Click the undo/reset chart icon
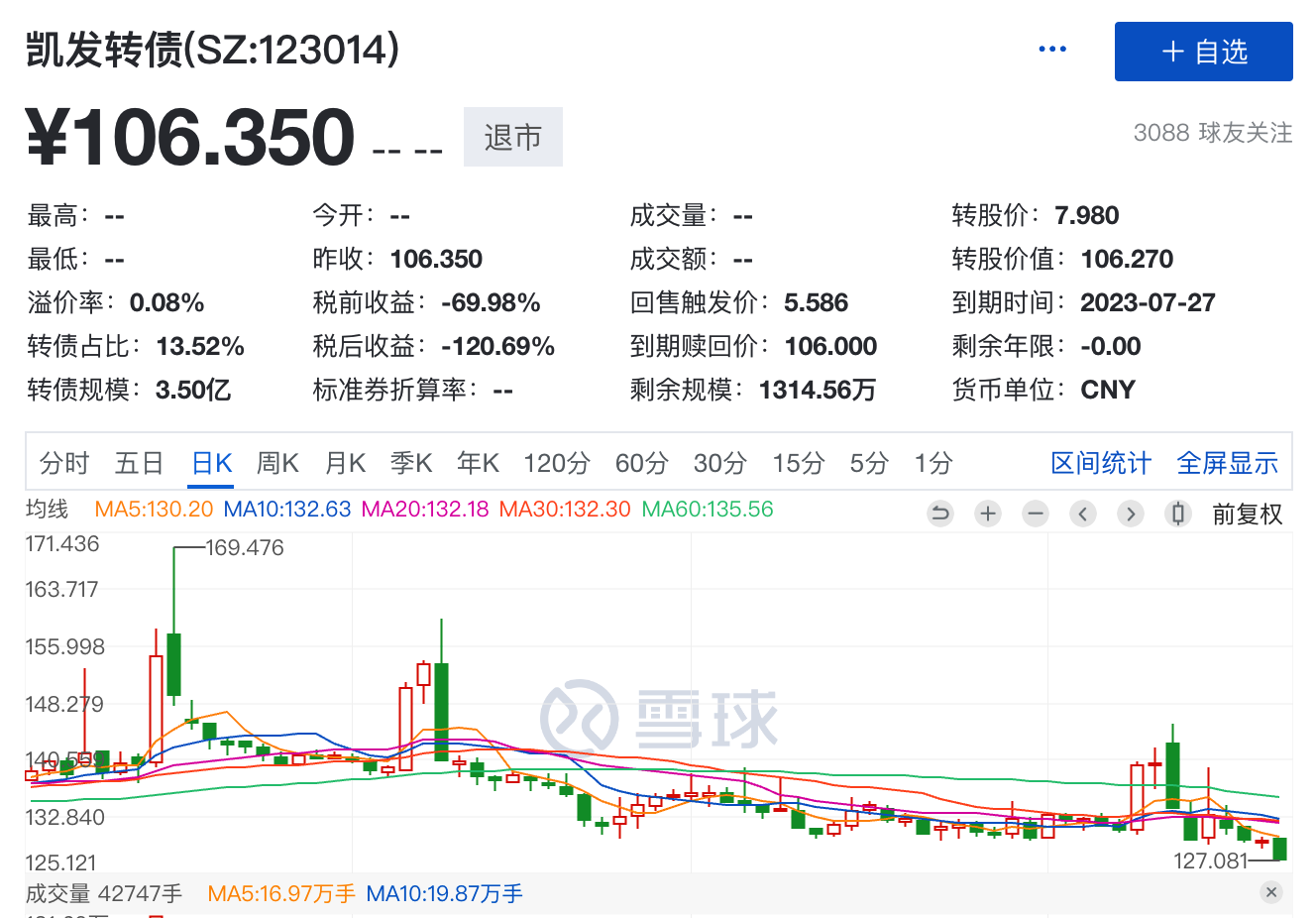This screenshot has width=1316, height=918. (939, 514)
